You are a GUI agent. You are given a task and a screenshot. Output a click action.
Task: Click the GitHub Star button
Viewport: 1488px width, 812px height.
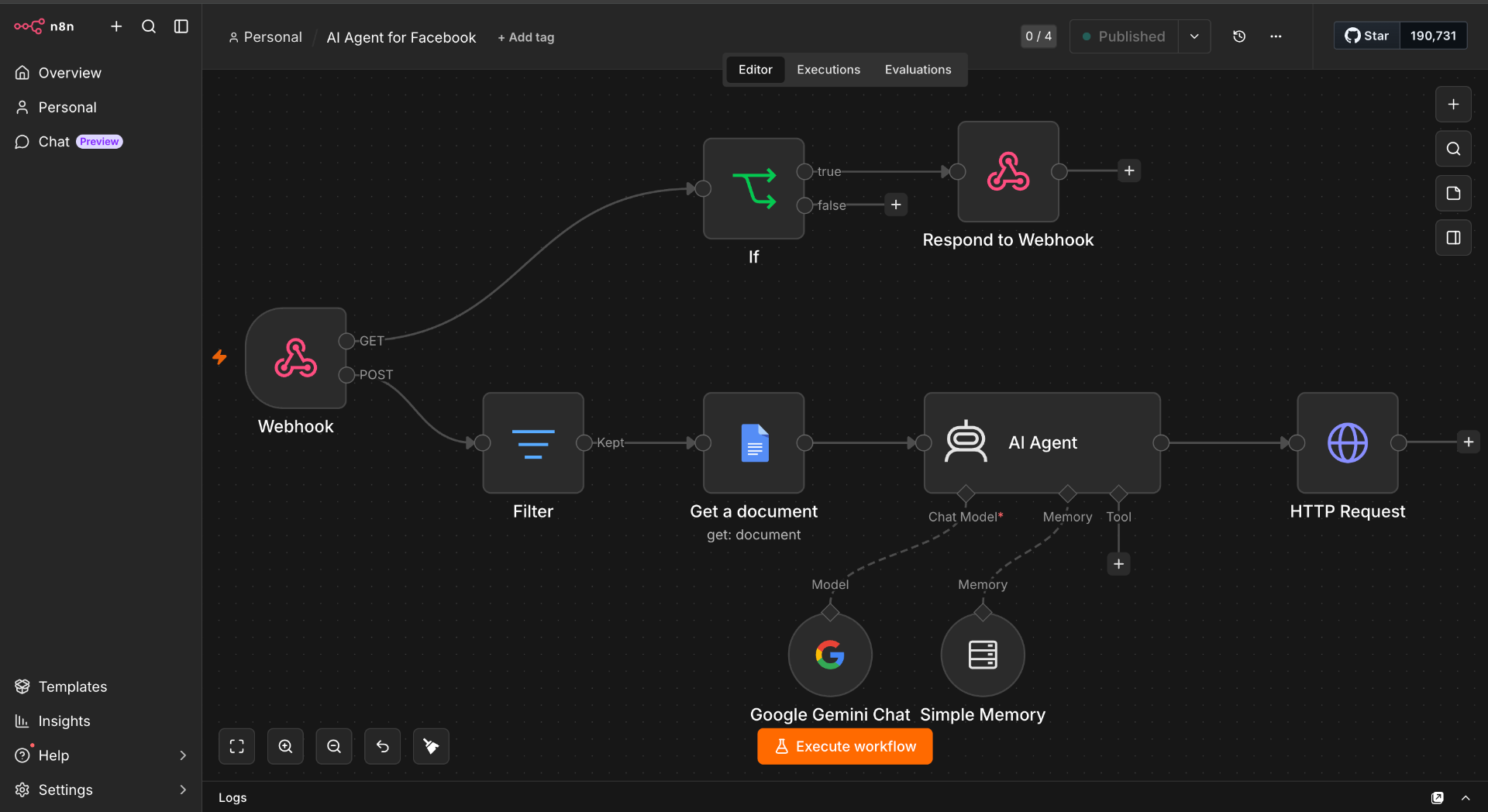(1367, 36)
